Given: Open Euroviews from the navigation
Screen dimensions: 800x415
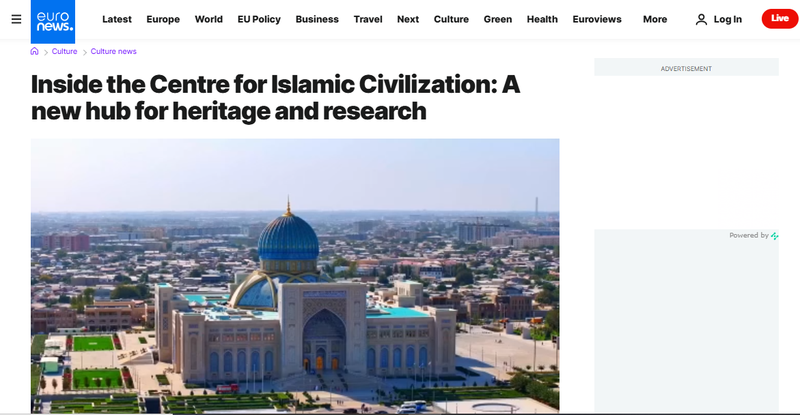Looking at the screenshot, I should click(597, 19).
